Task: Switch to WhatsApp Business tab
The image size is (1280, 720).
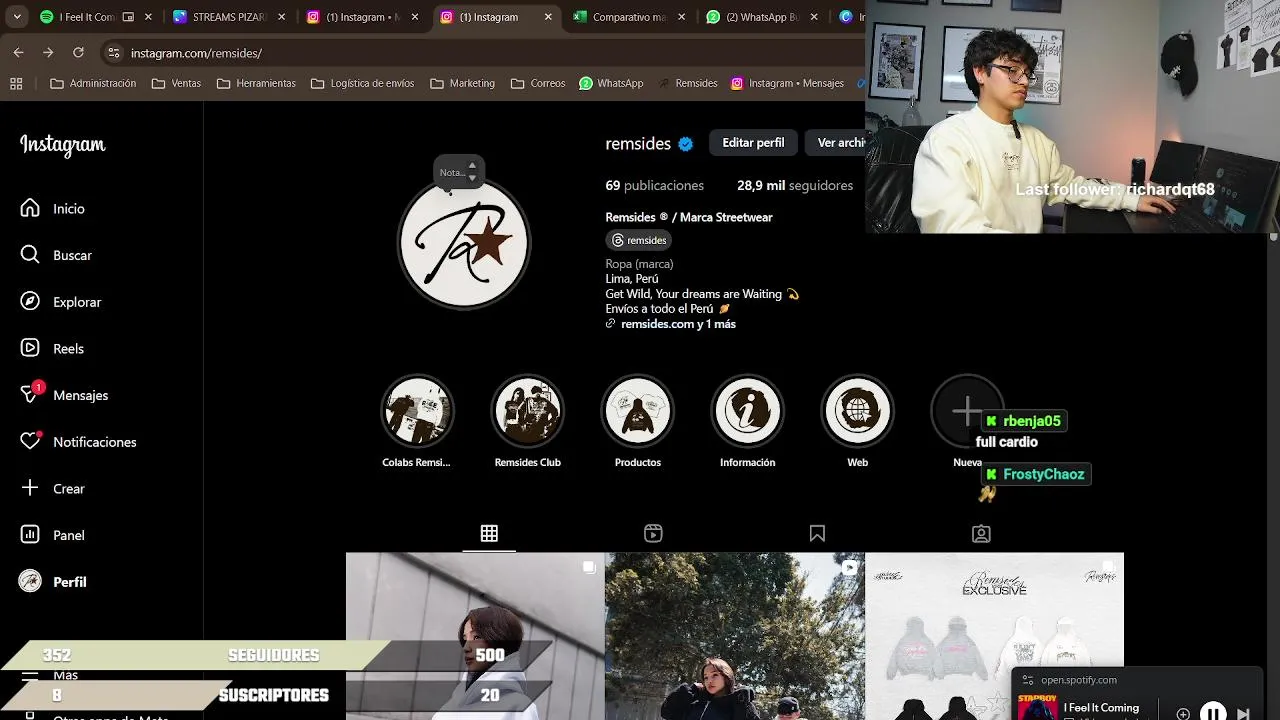Action: pyautogui.click(x=761, y=17)
